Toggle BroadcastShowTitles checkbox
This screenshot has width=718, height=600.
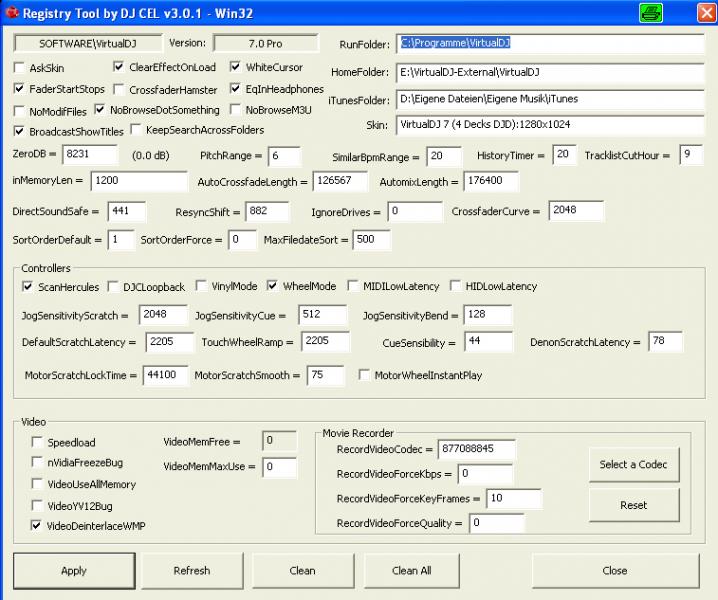19,131
